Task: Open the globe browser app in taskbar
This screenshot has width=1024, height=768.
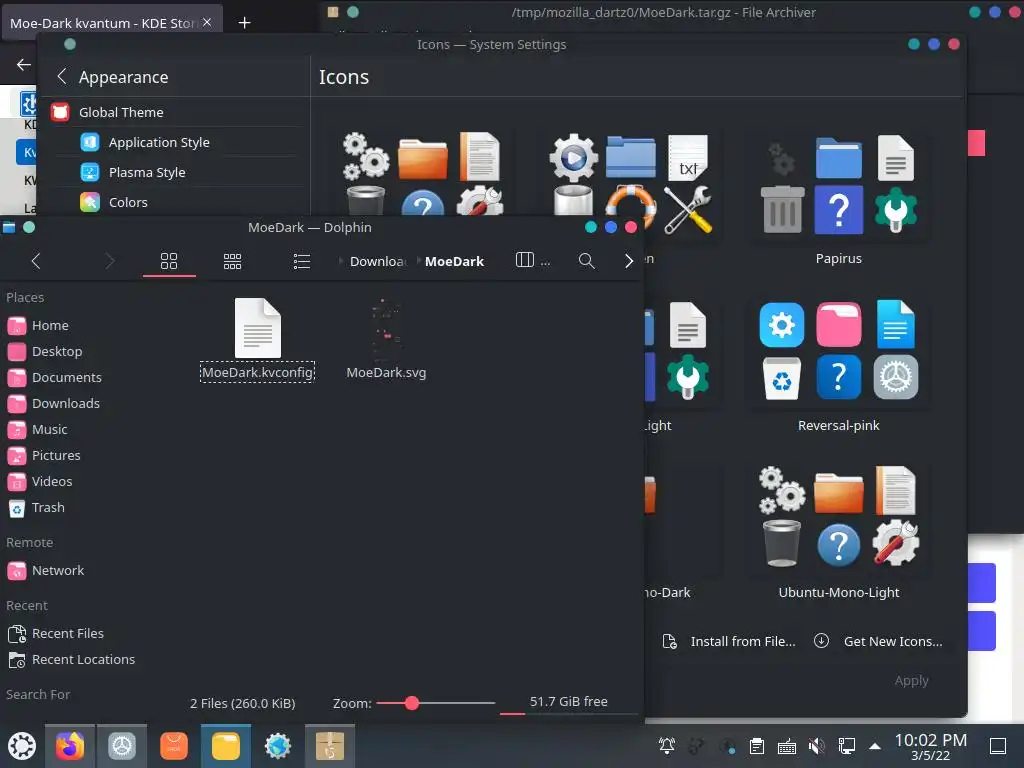Action: 278,746
